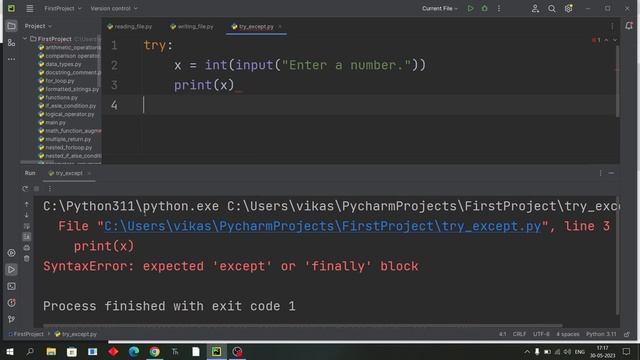Hide the Run tool window
640x360 pixels.
(x=611, y=173)
